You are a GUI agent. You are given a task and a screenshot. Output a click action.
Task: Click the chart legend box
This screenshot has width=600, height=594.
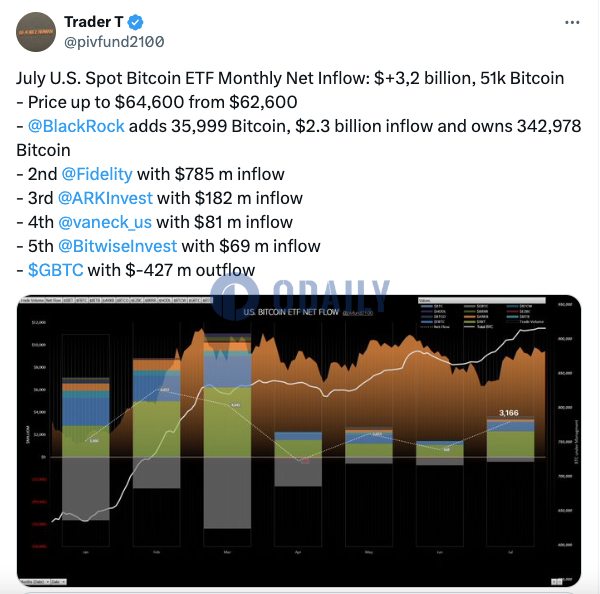click(x=482, y=314)
